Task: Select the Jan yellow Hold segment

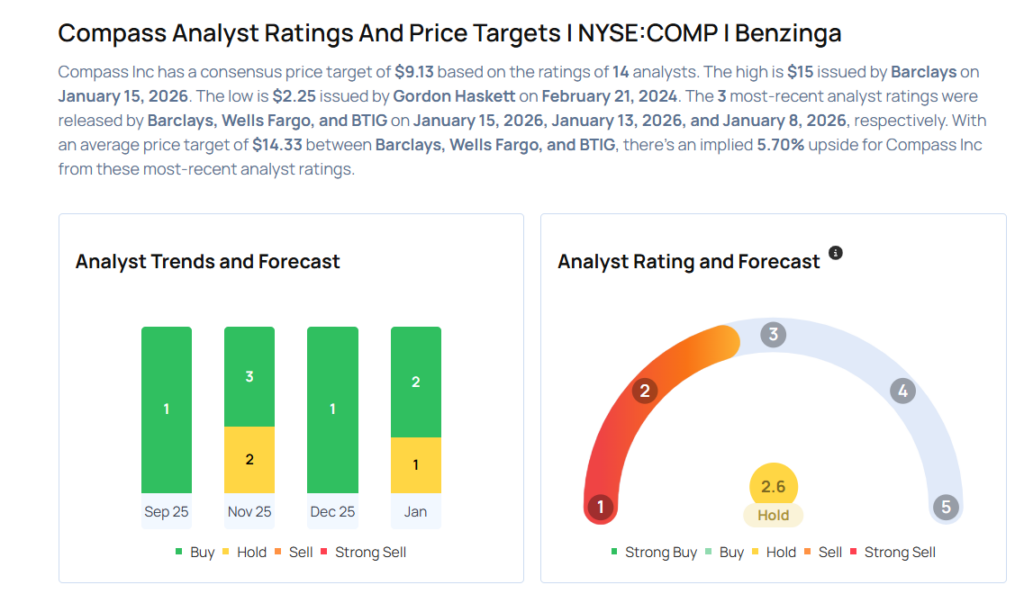Action: pos(415,465)
